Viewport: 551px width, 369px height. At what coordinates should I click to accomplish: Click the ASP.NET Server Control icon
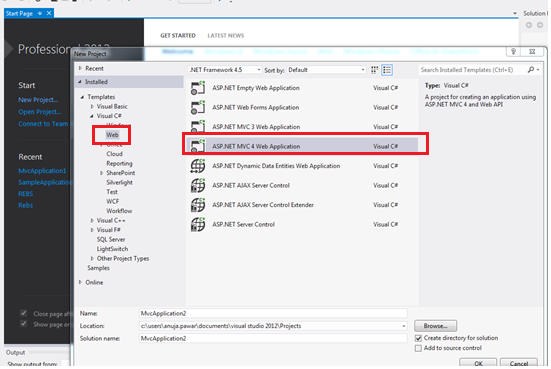(x=198, y=224)
